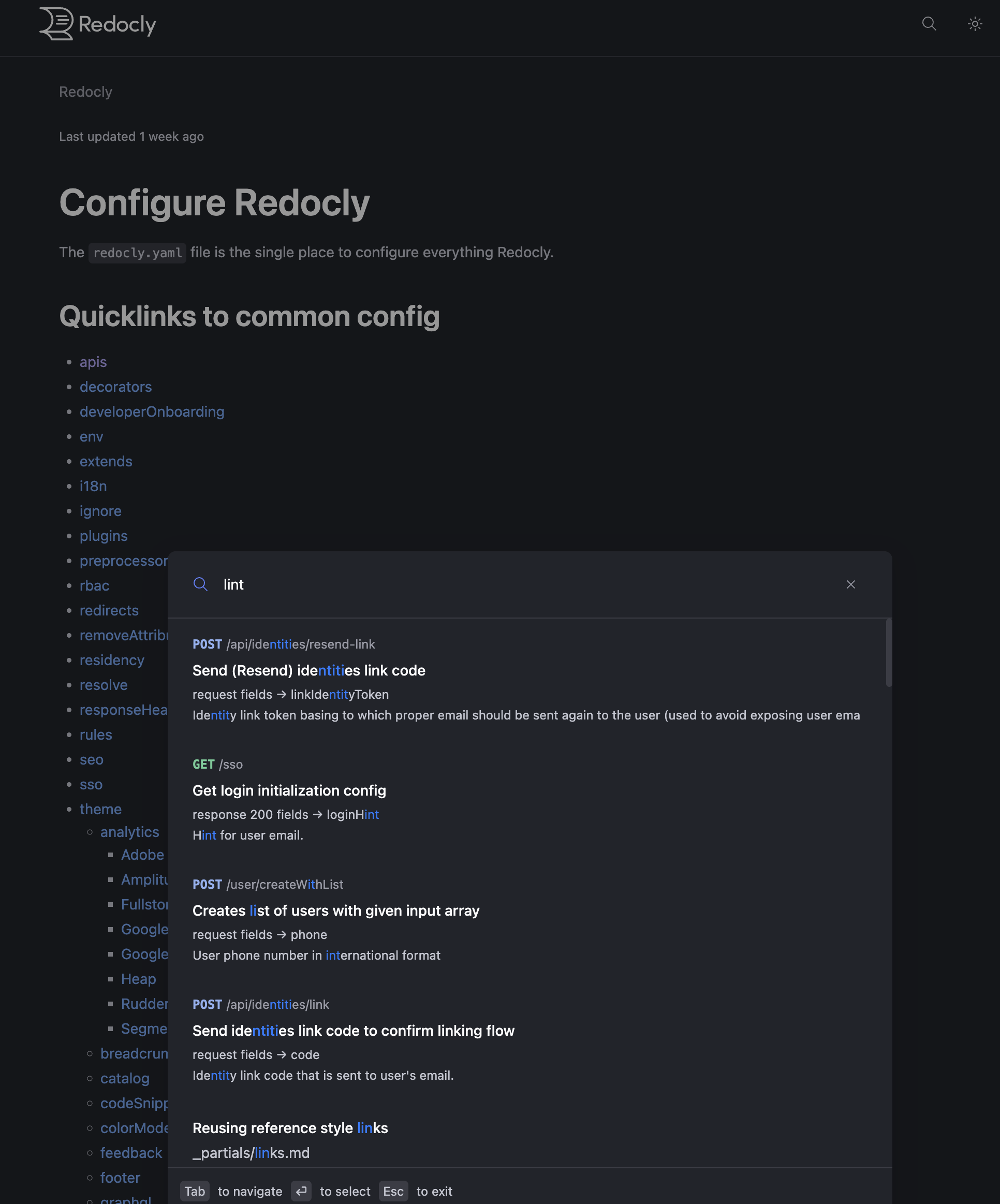
Task: Click the 'request fields → phone' text
Action: pos(260,934)
